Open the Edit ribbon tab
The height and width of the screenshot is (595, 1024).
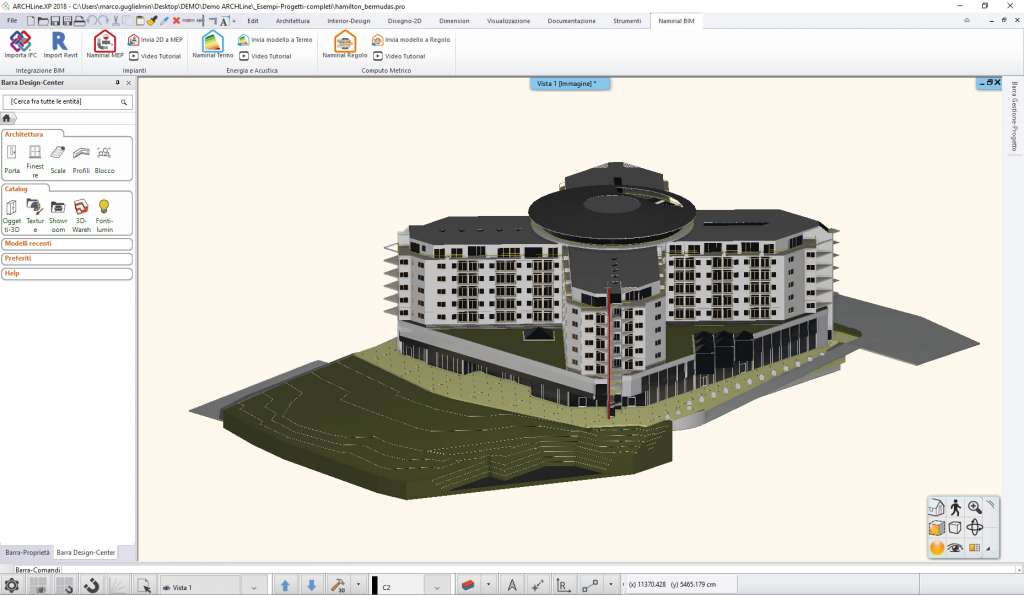[x=253, y=21]
